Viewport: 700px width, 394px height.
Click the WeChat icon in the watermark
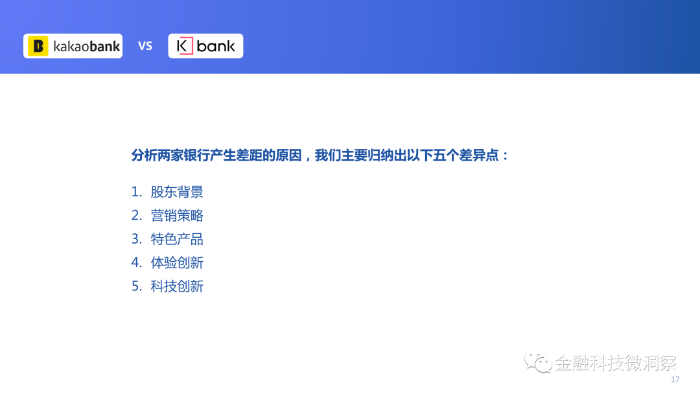(538, 362)
